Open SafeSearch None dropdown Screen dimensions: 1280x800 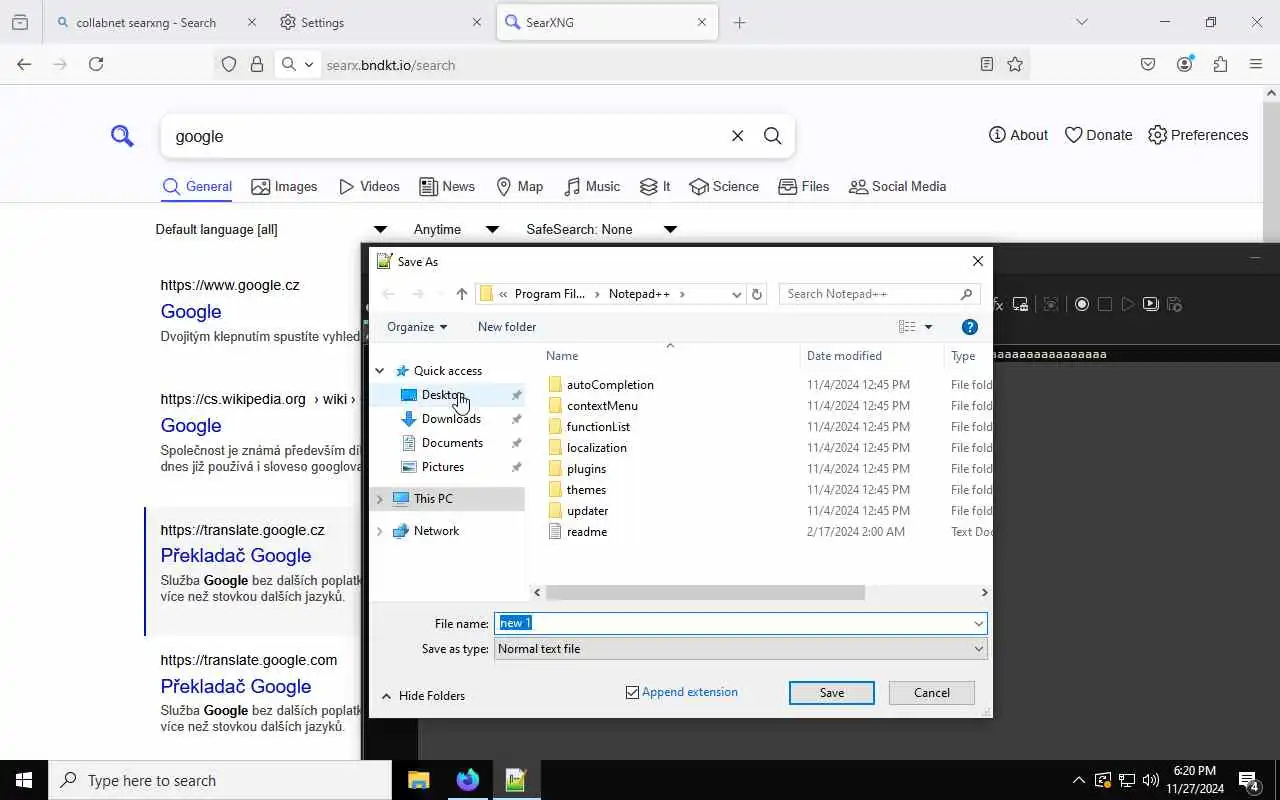pyautogui.click(x=601, y=229)
